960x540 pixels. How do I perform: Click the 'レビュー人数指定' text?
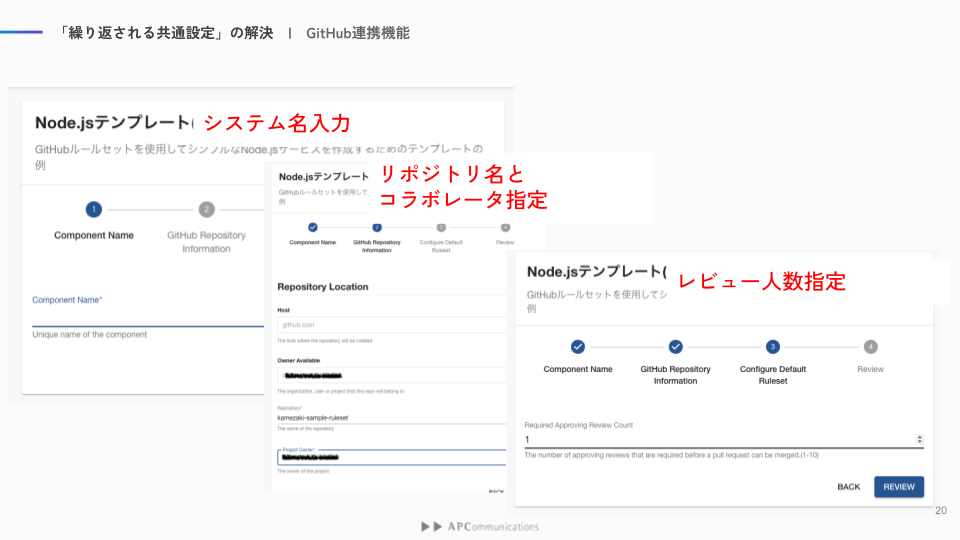[762, 282]
